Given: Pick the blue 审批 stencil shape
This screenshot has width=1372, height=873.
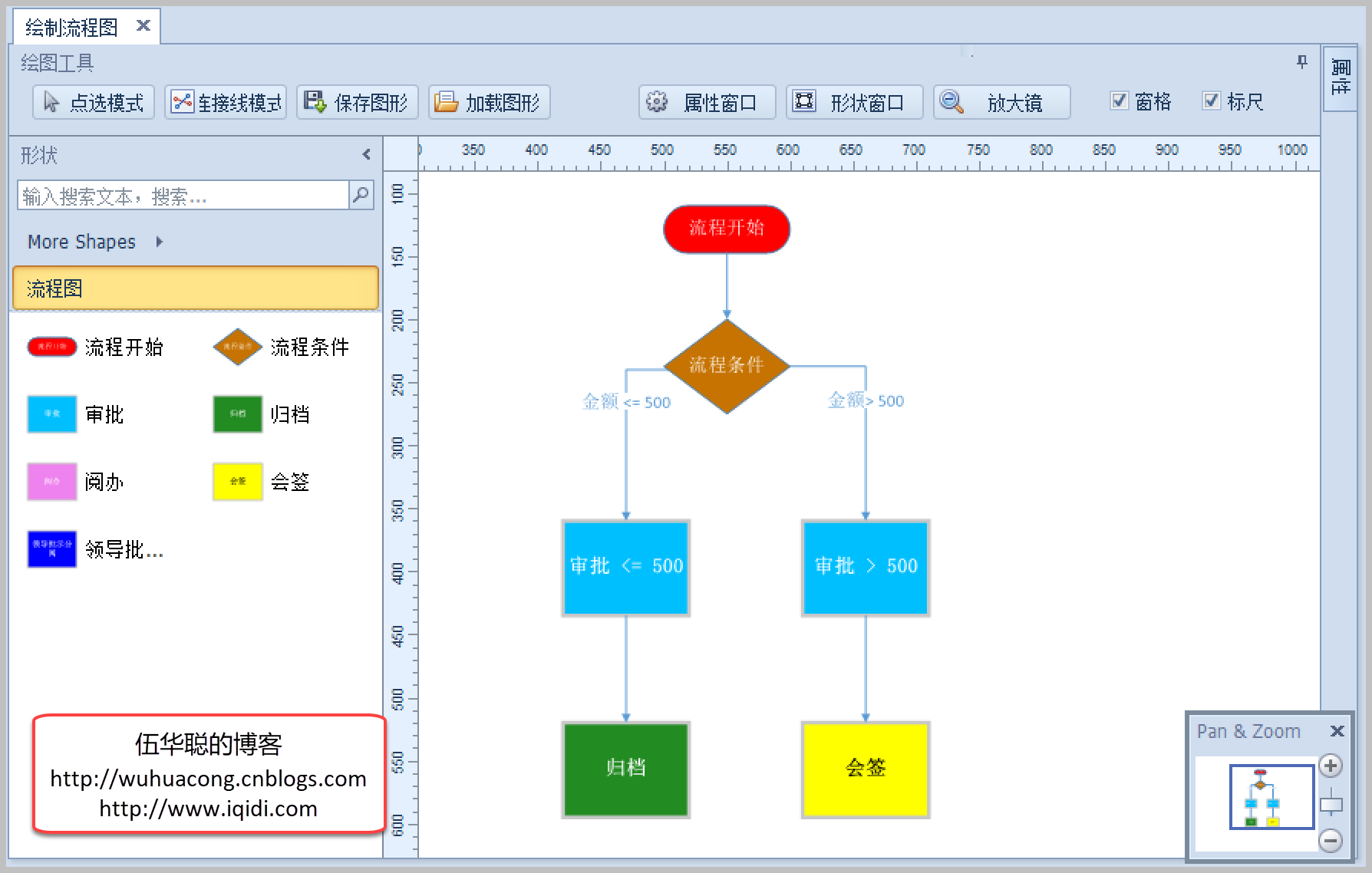Looking at the screenshot, I should [x=52, y=414].
